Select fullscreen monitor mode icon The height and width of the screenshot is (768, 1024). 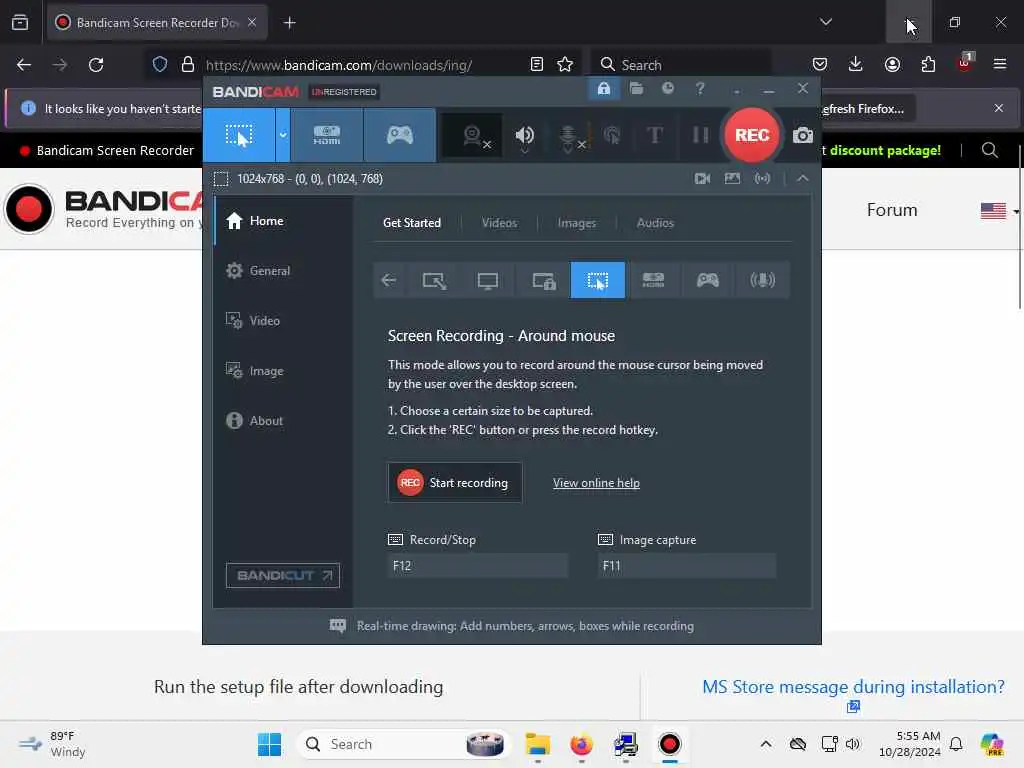488,280
